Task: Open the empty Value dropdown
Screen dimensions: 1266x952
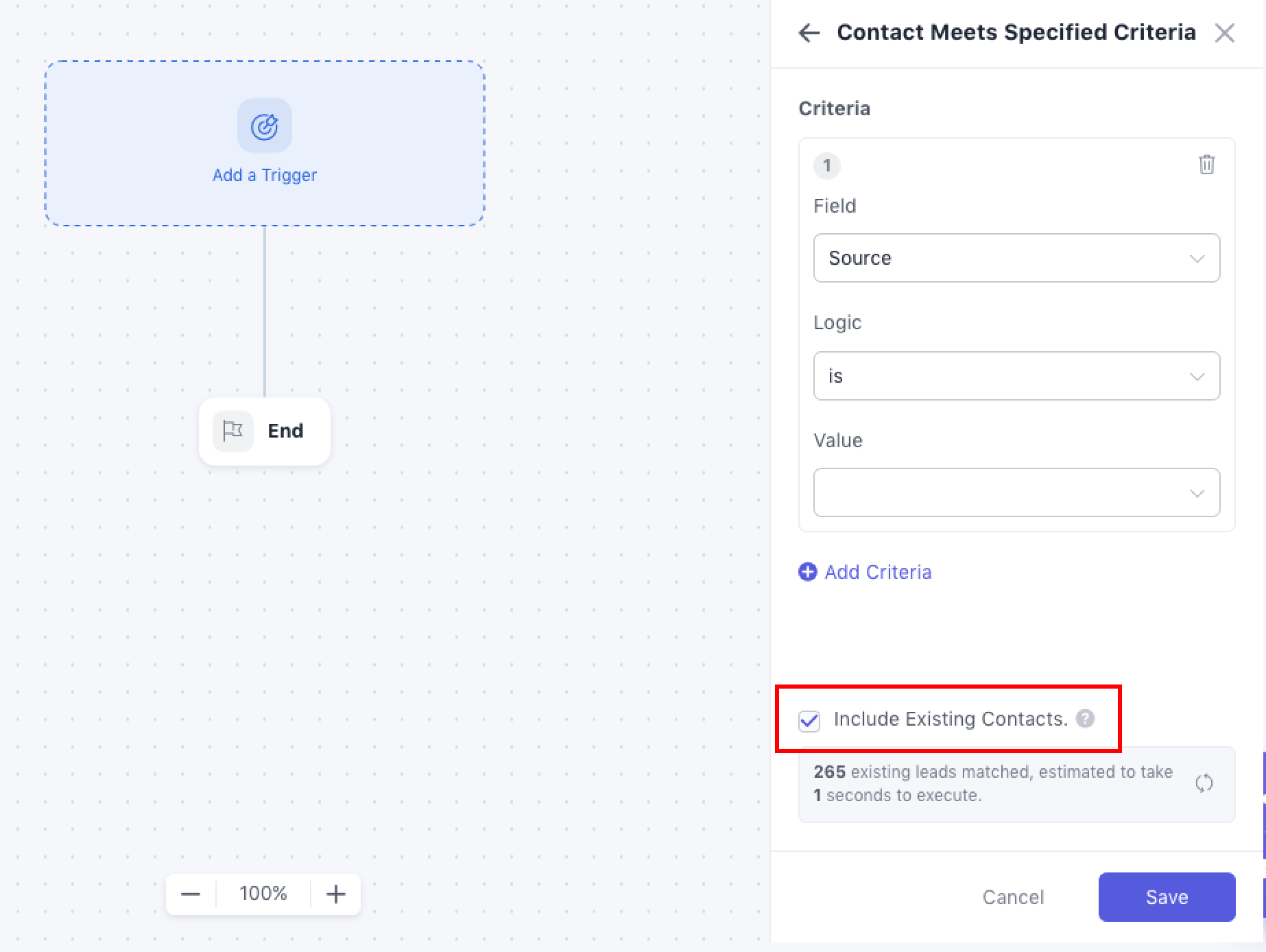Action: pos(1016,492)
